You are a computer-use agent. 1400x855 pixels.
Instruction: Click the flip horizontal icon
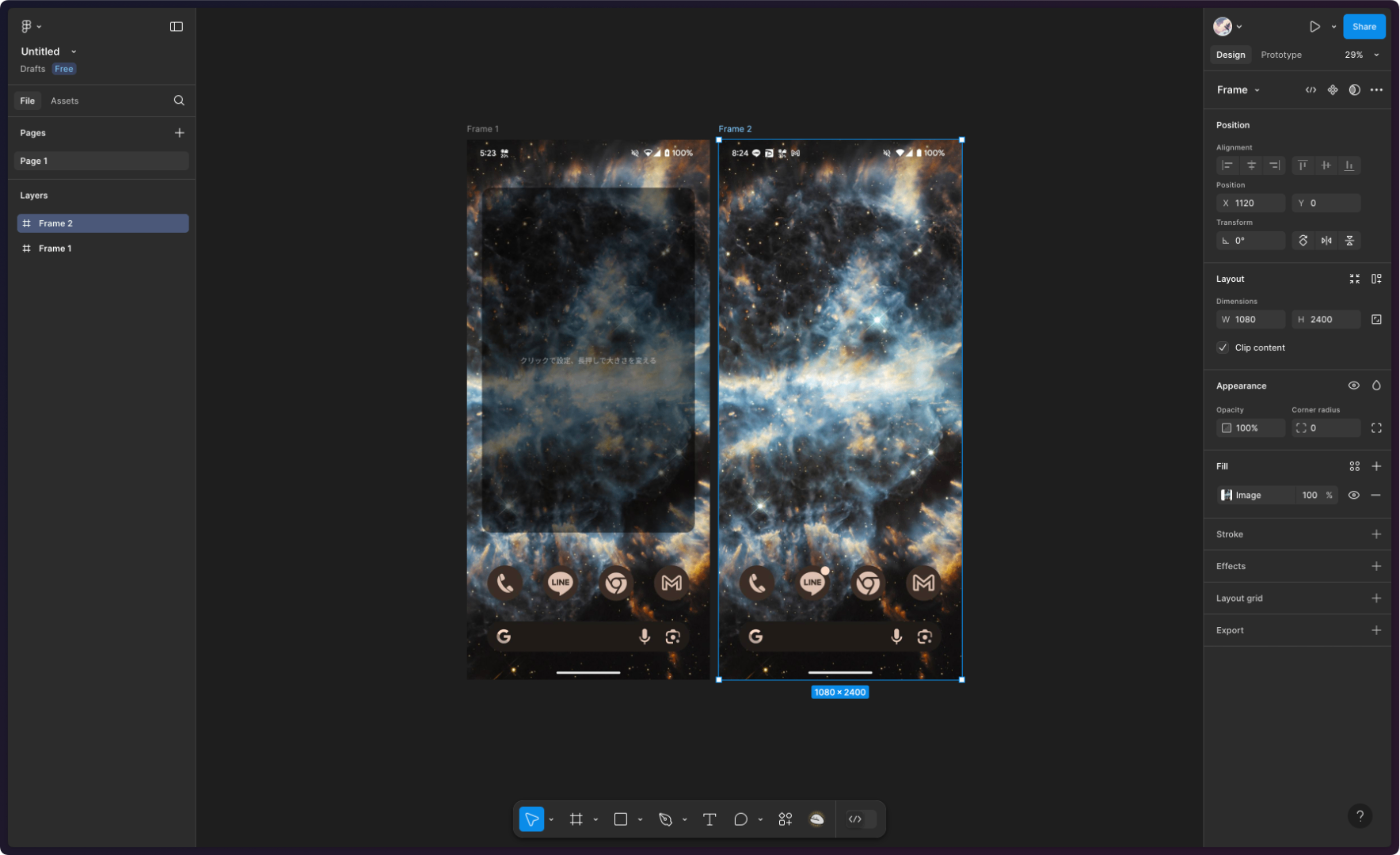pyautogui.click(x=1326, y=240)
